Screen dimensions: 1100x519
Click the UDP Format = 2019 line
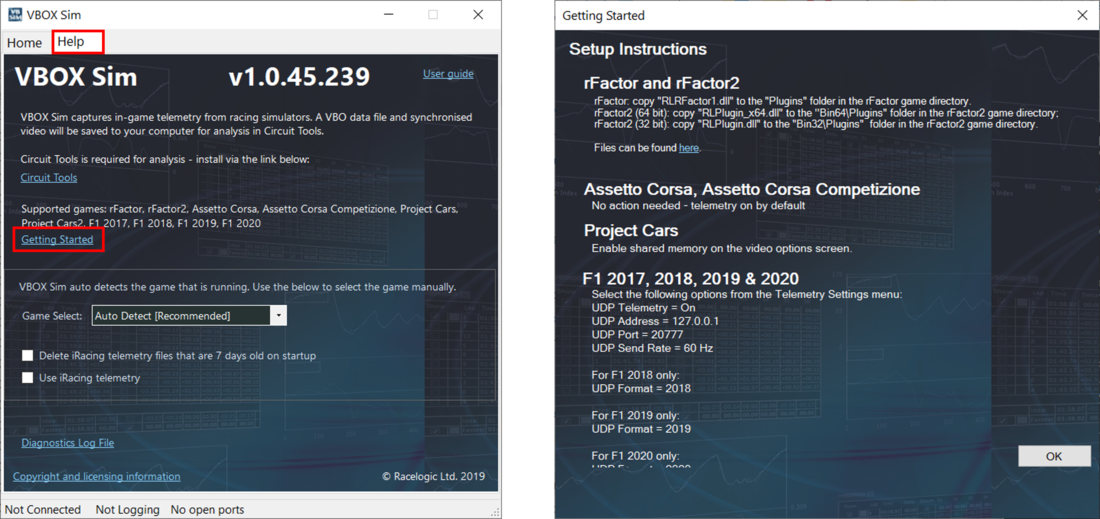click(x=641, y=429)
